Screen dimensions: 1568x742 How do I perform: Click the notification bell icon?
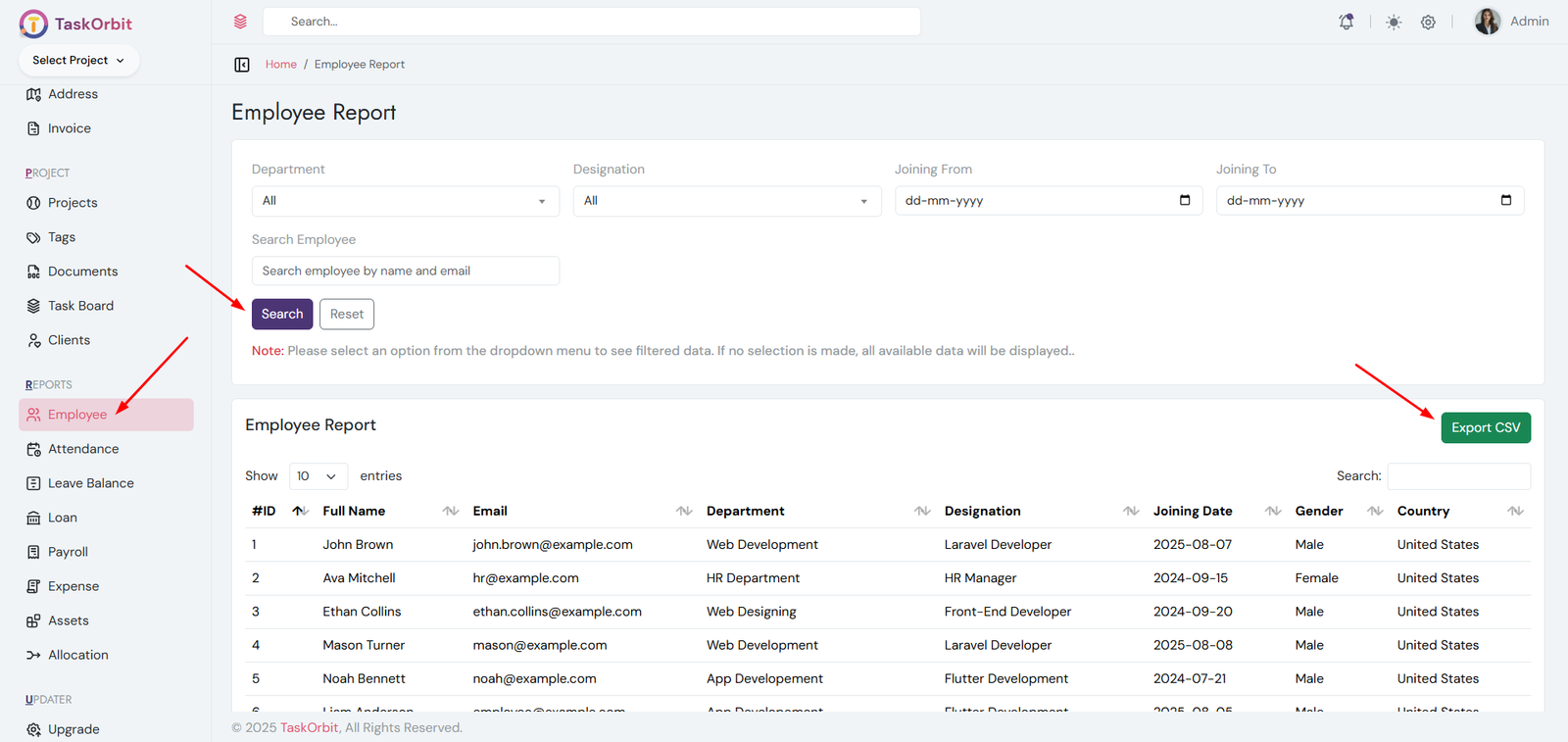click(1347, 22)
